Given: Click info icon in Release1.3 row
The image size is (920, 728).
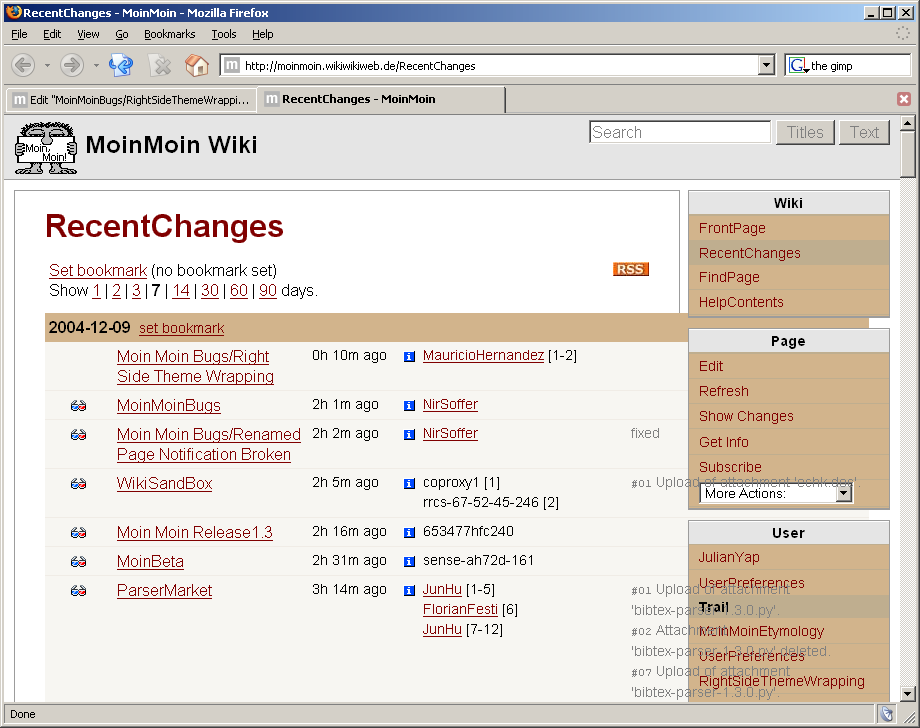Looking at the screenshot, I should [x=410, y=533].
